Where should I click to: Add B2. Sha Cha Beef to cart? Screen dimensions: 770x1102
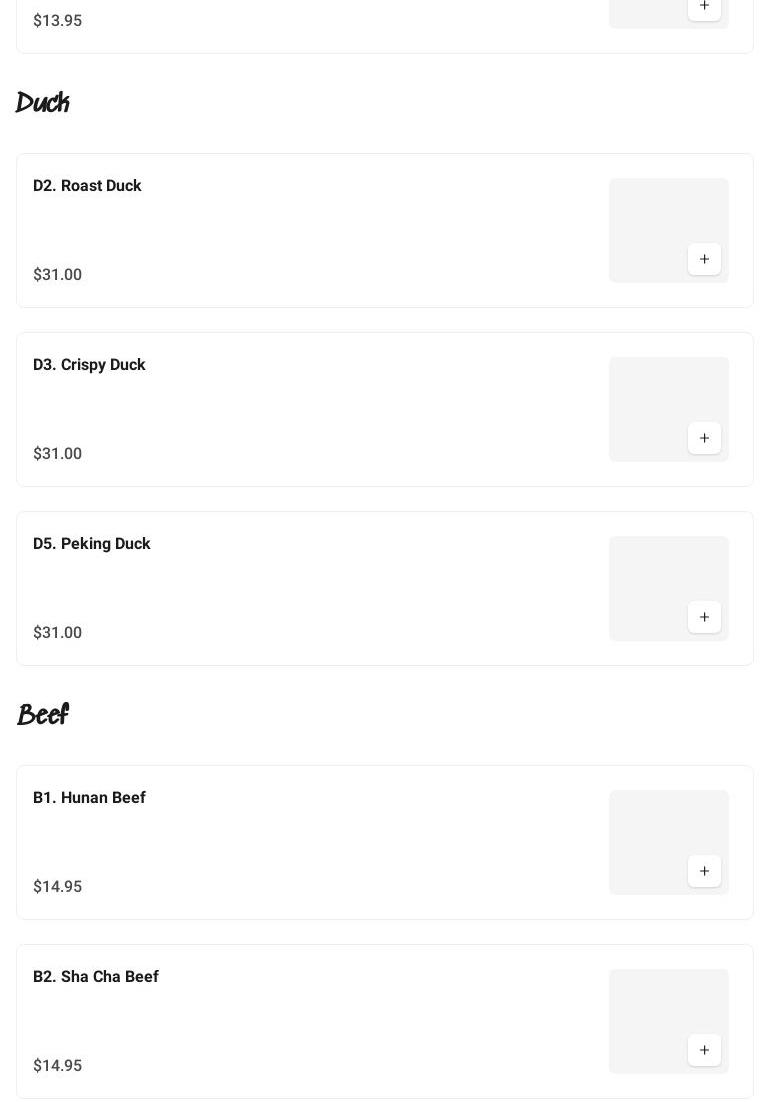click(x=704, y=1050)
